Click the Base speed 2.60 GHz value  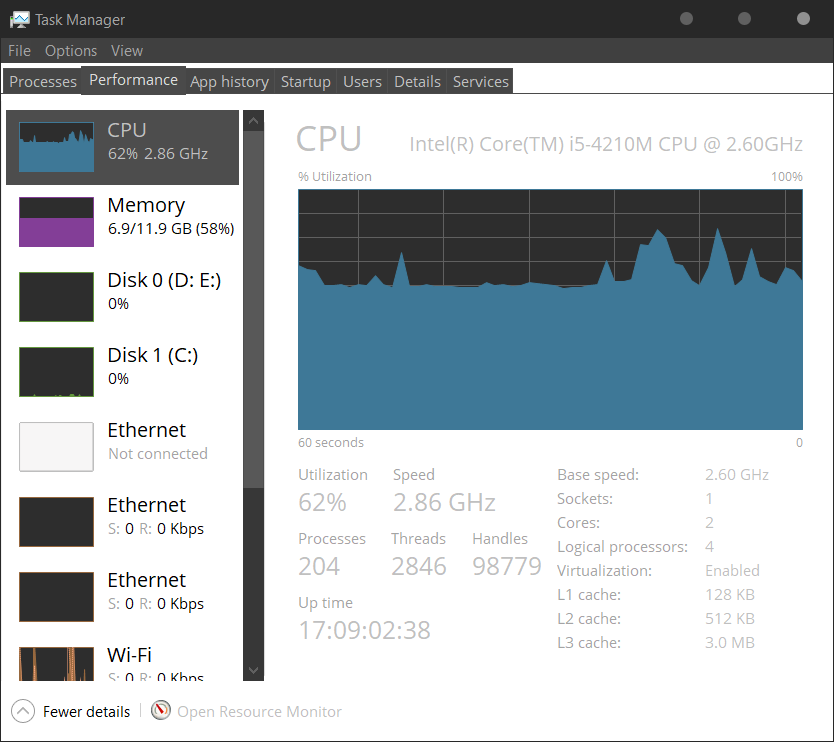click(x=737, y=474)
